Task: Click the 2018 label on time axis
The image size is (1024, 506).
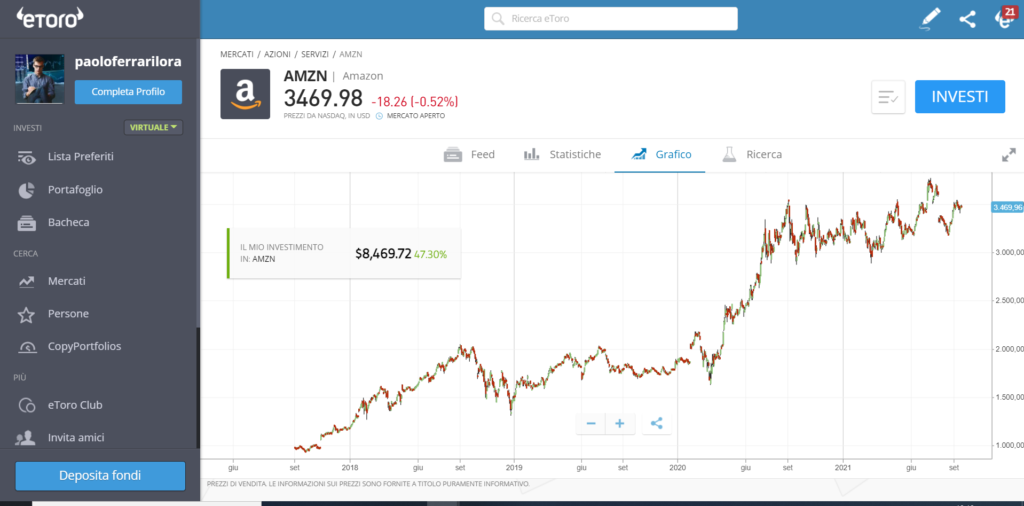Action: click(349, 467)
